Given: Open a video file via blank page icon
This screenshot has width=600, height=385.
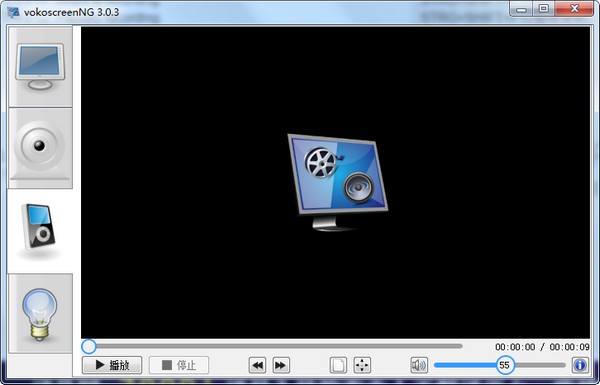Looking at the screenshot, I should pyautogui.click(x=338, y=365).
